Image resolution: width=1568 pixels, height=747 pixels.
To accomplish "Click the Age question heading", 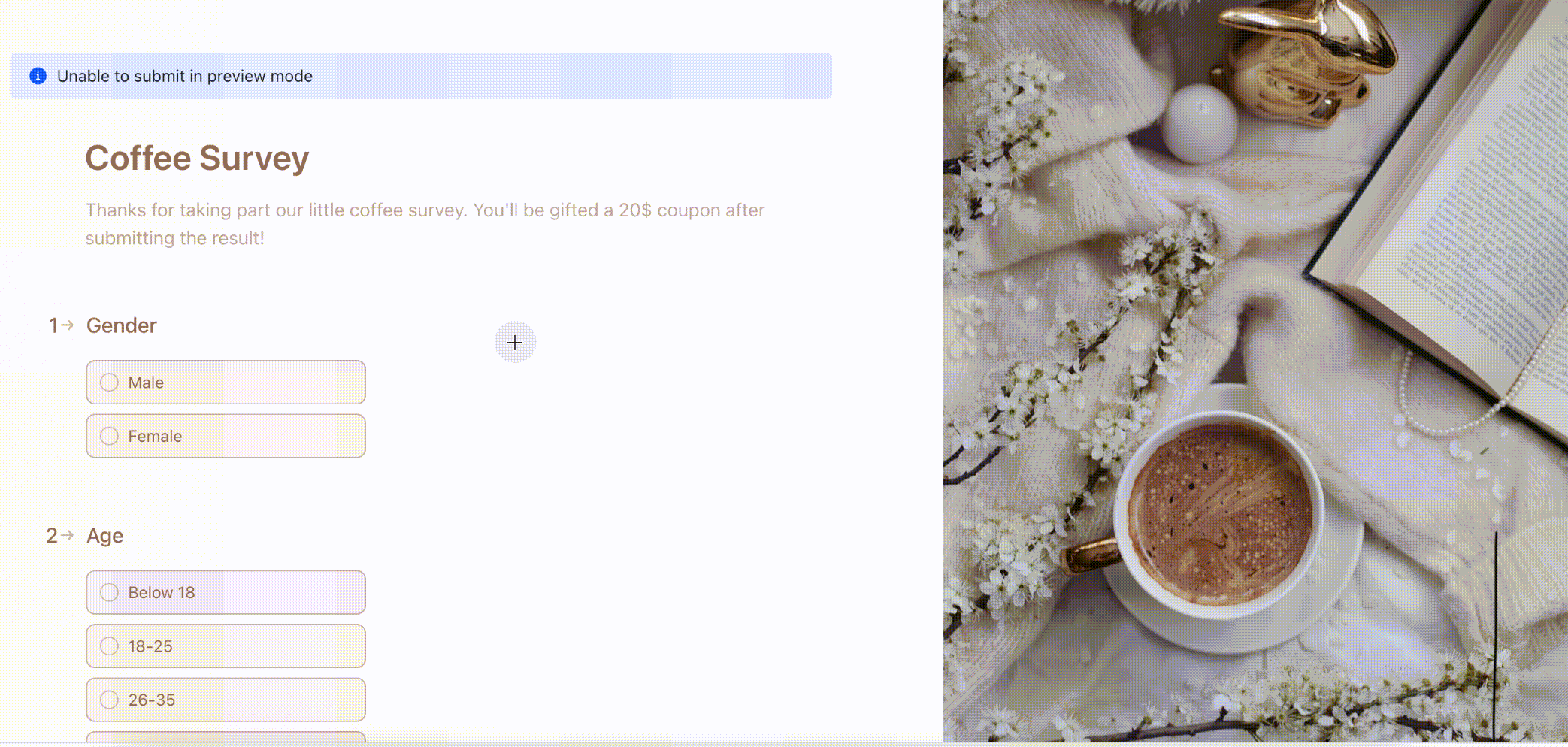I will (x=104, y=536).
